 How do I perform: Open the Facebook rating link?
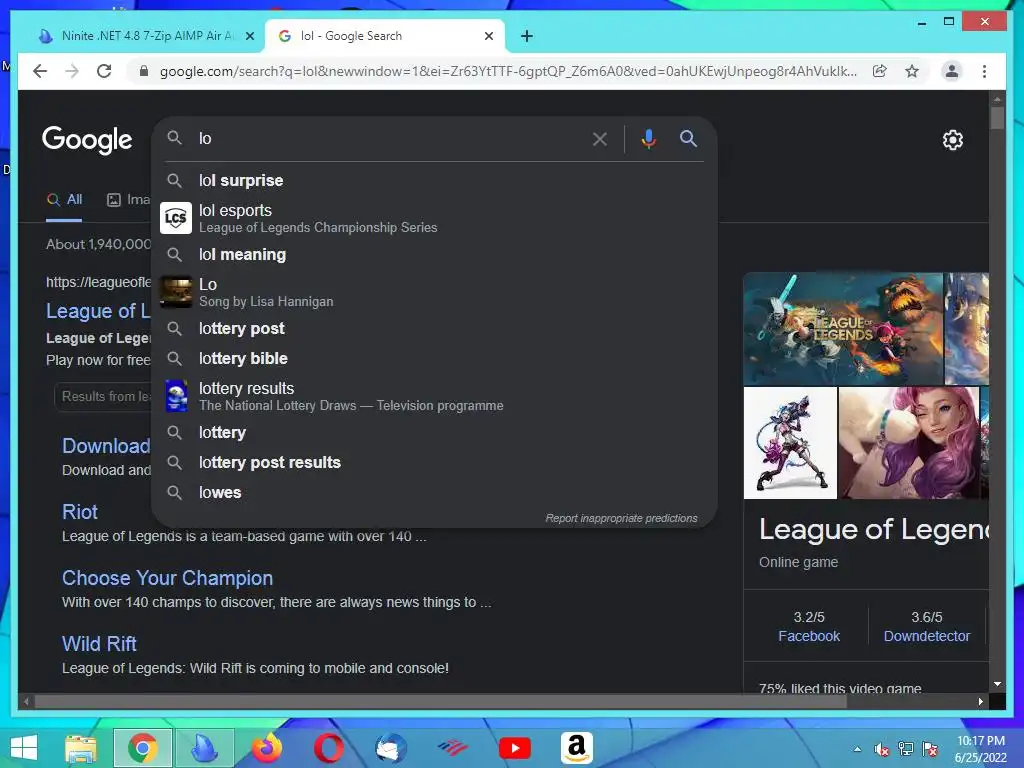pos(808,636)
